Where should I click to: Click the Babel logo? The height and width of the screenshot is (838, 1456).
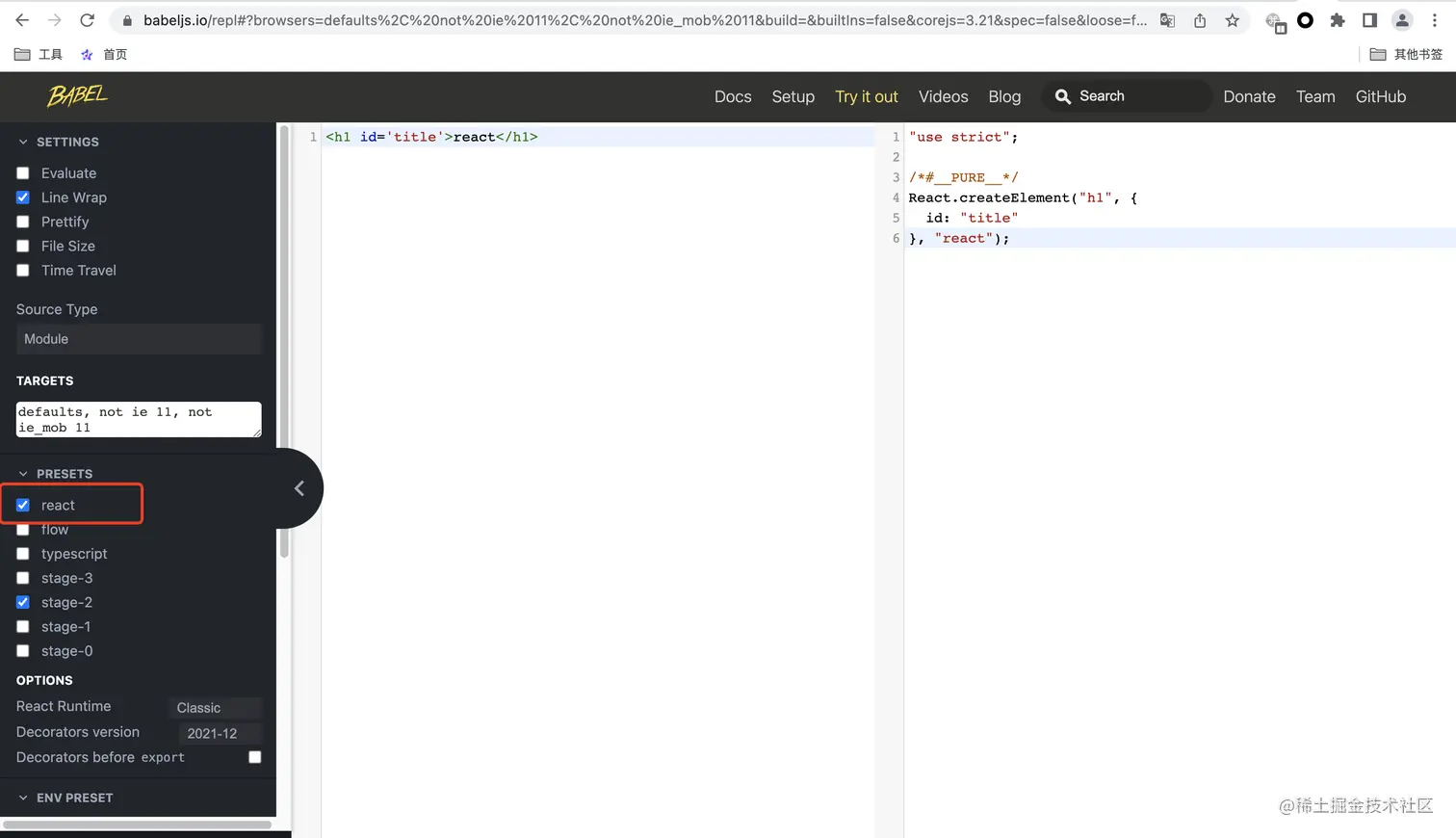pyautogui.click(x=77, y=95)
